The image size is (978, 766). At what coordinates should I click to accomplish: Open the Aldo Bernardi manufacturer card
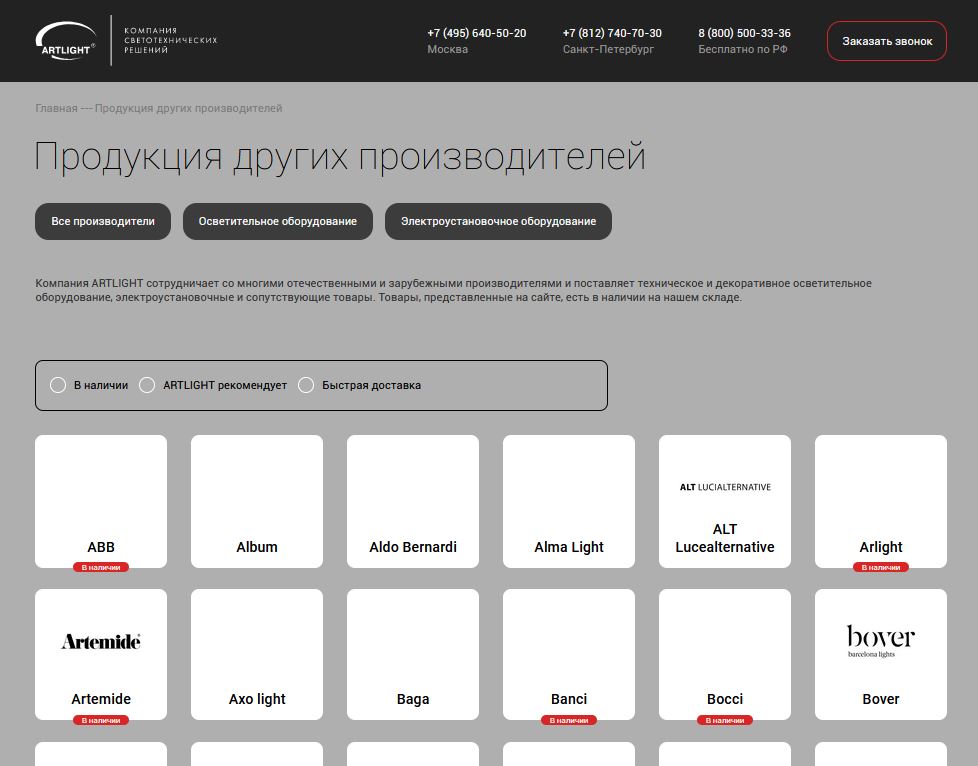(x=413, y=502)
